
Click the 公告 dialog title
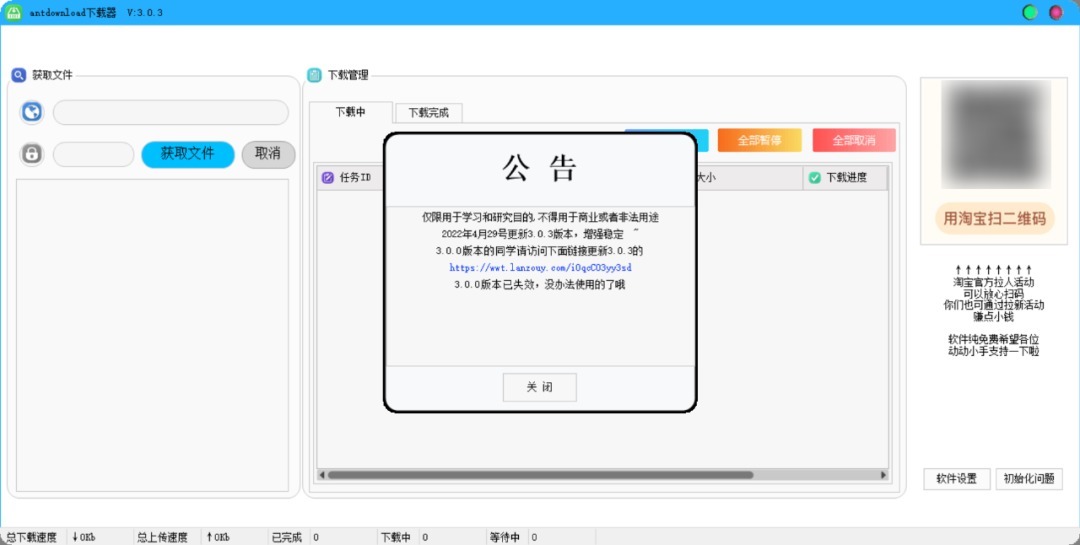click(539, 168)
